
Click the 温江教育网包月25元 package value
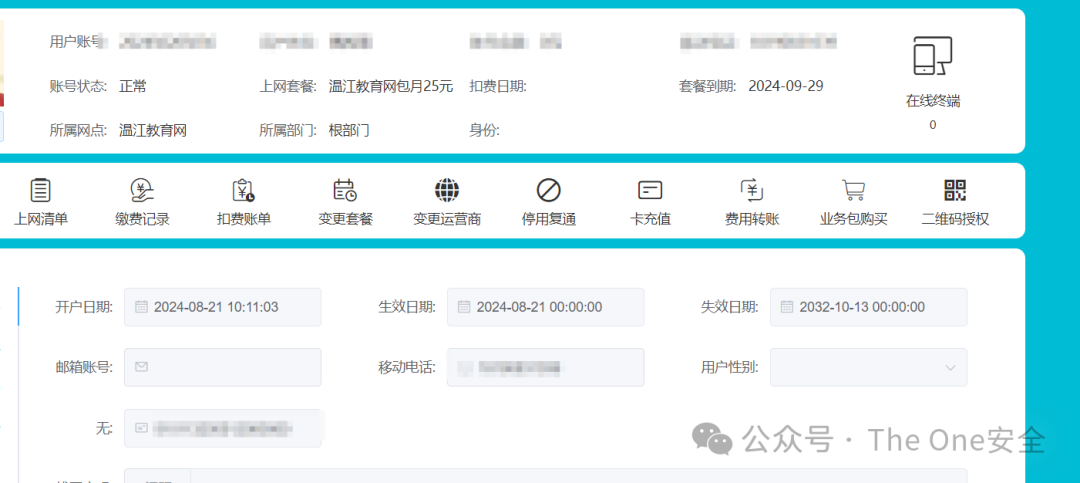391,86
